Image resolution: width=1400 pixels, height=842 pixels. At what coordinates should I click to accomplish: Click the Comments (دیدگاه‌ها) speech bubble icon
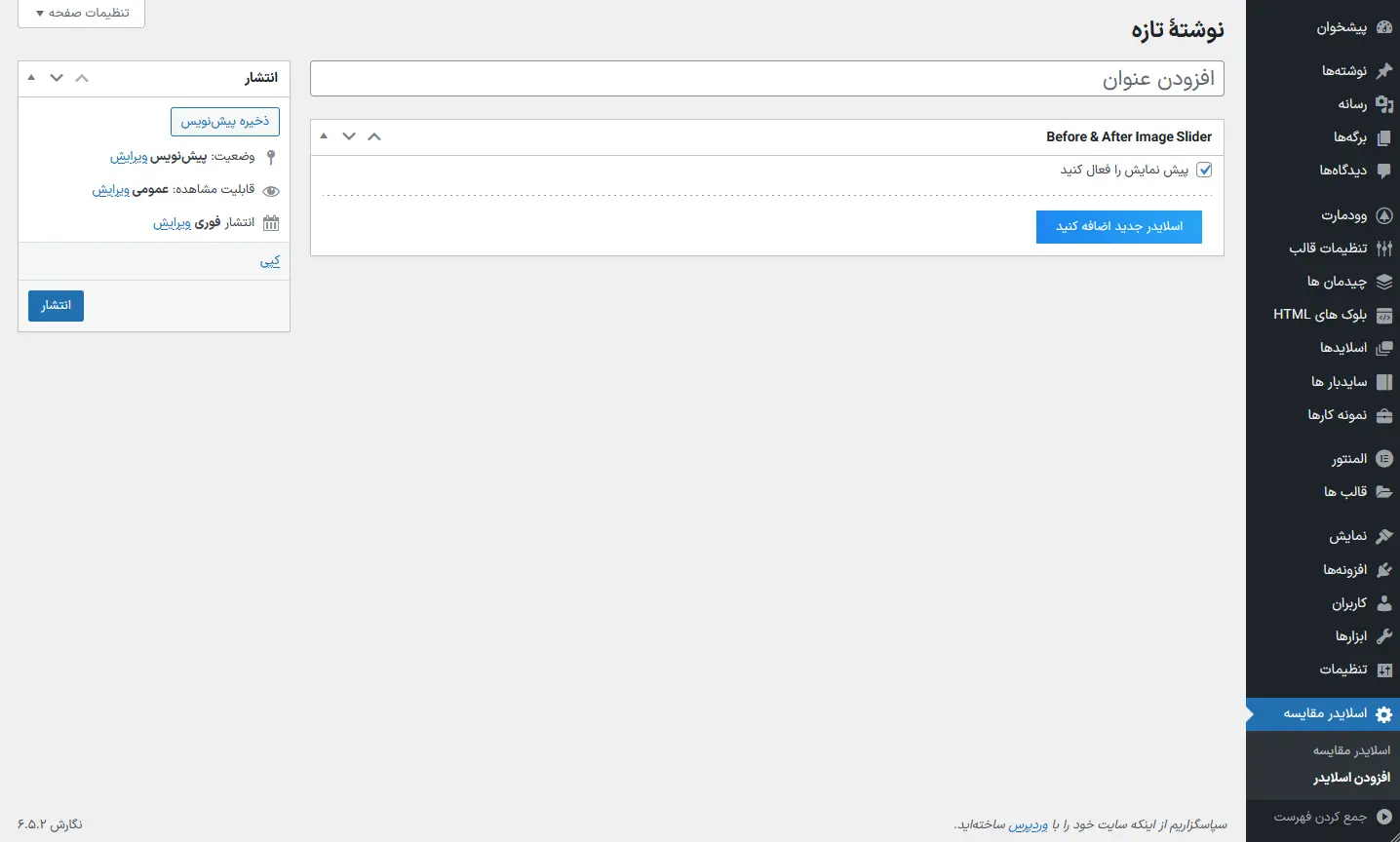(1383, 171)
